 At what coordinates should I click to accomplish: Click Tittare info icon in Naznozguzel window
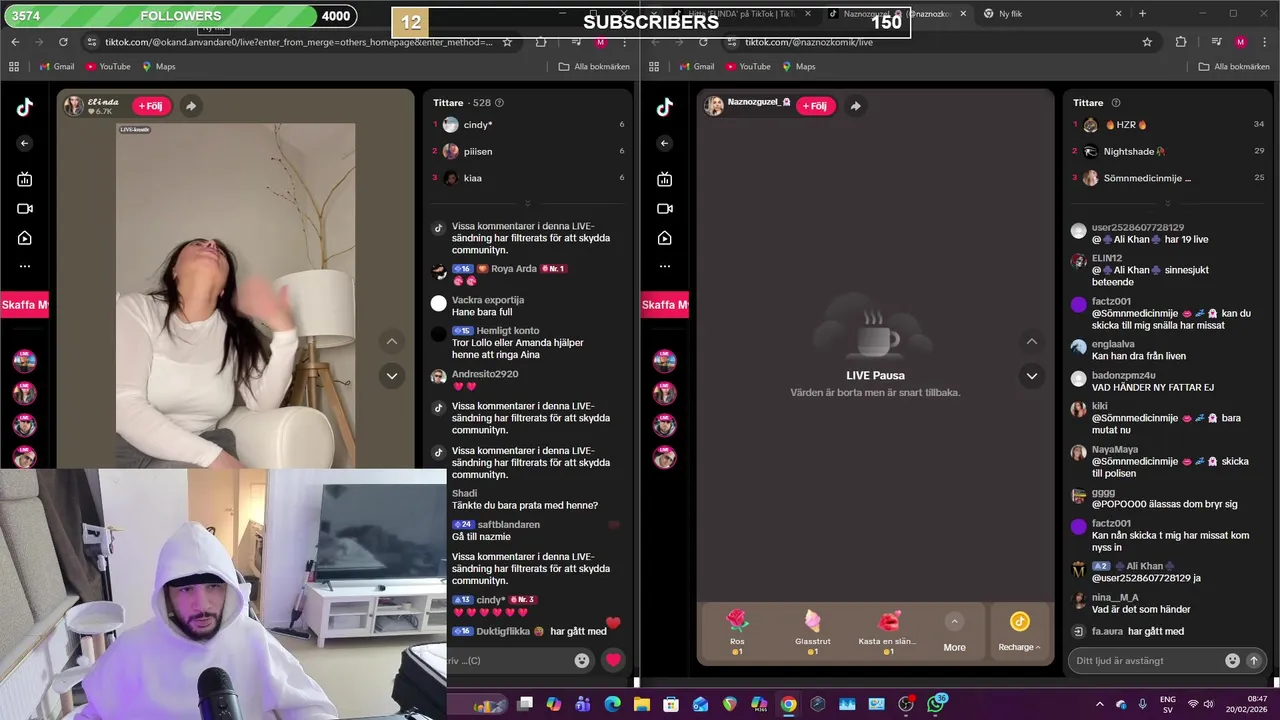pos(1116,103)
